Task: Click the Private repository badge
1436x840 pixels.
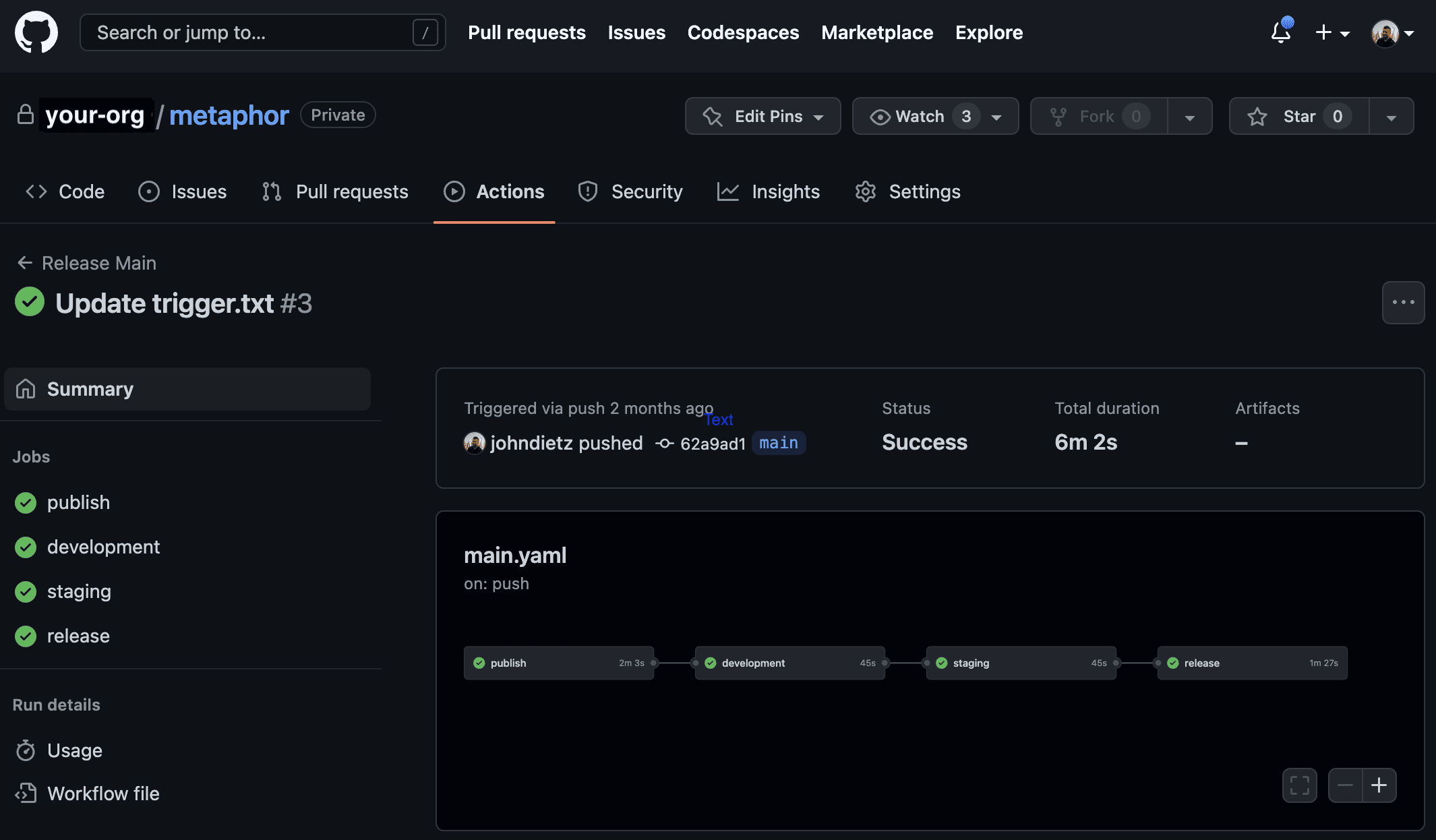Action: pyautogui.click(x=338, y=115)
